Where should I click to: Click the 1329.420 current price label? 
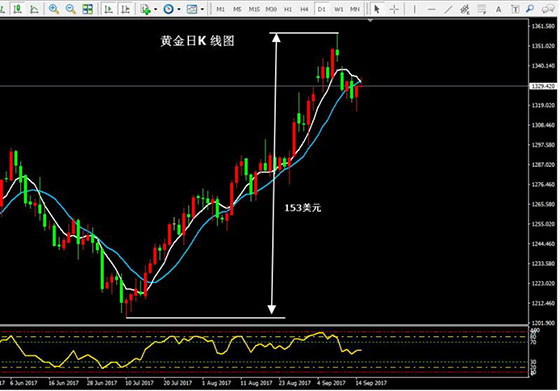point(543,86)
